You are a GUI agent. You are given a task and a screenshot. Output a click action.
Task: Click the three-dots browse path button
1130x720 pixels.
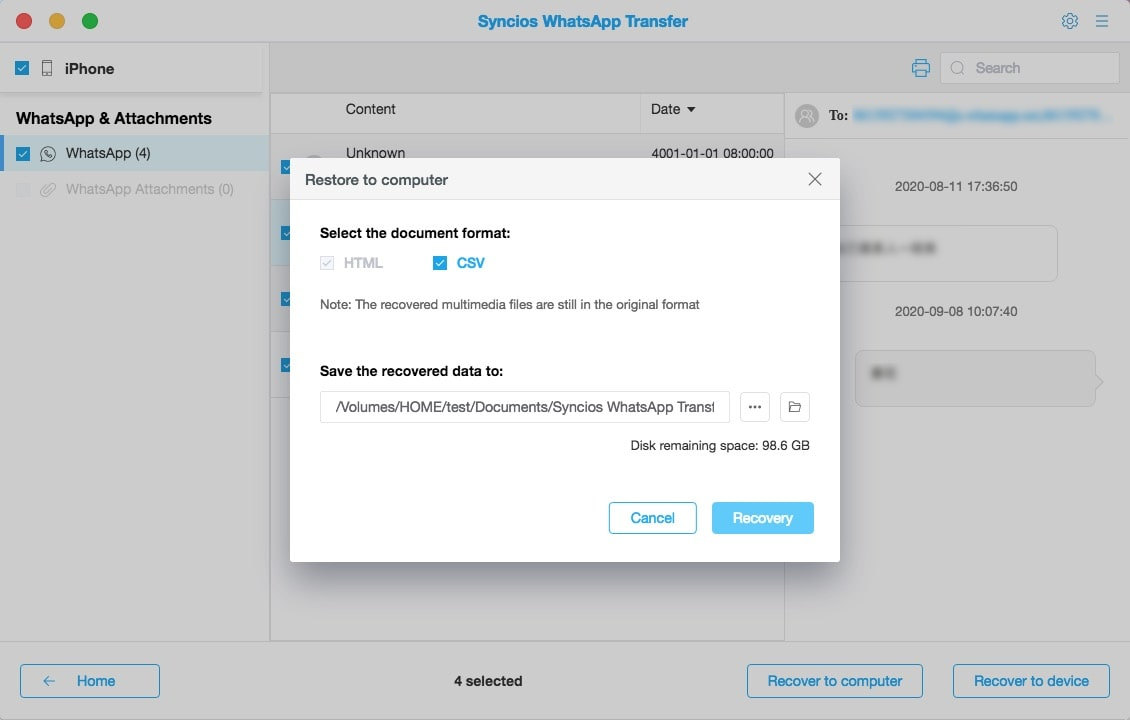755,407
